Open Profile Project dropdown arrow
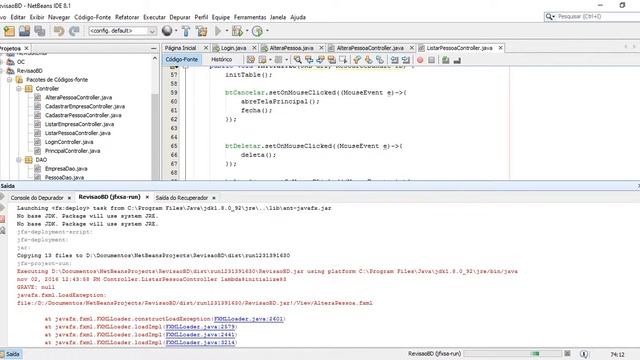Image resolution: width=640 pixels, height=360 pixels. (267, 31)
